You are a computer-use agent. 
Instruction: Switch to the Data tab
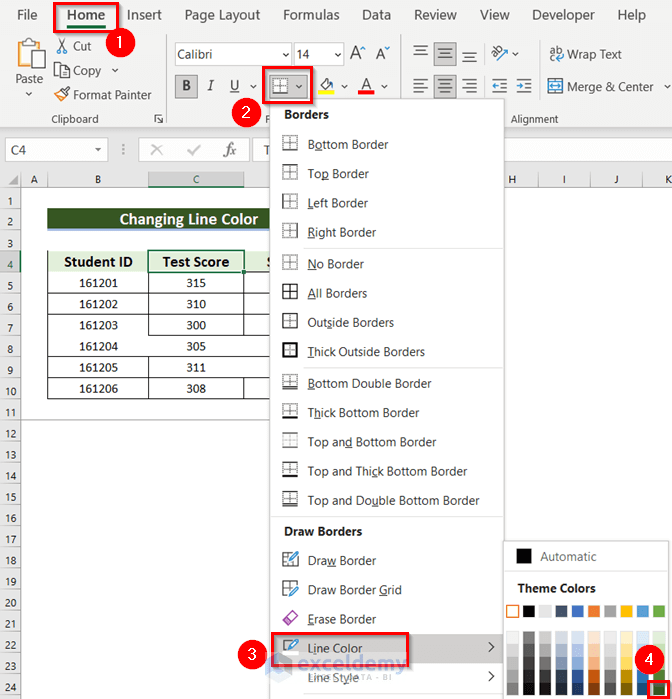[x=376, y=15]
